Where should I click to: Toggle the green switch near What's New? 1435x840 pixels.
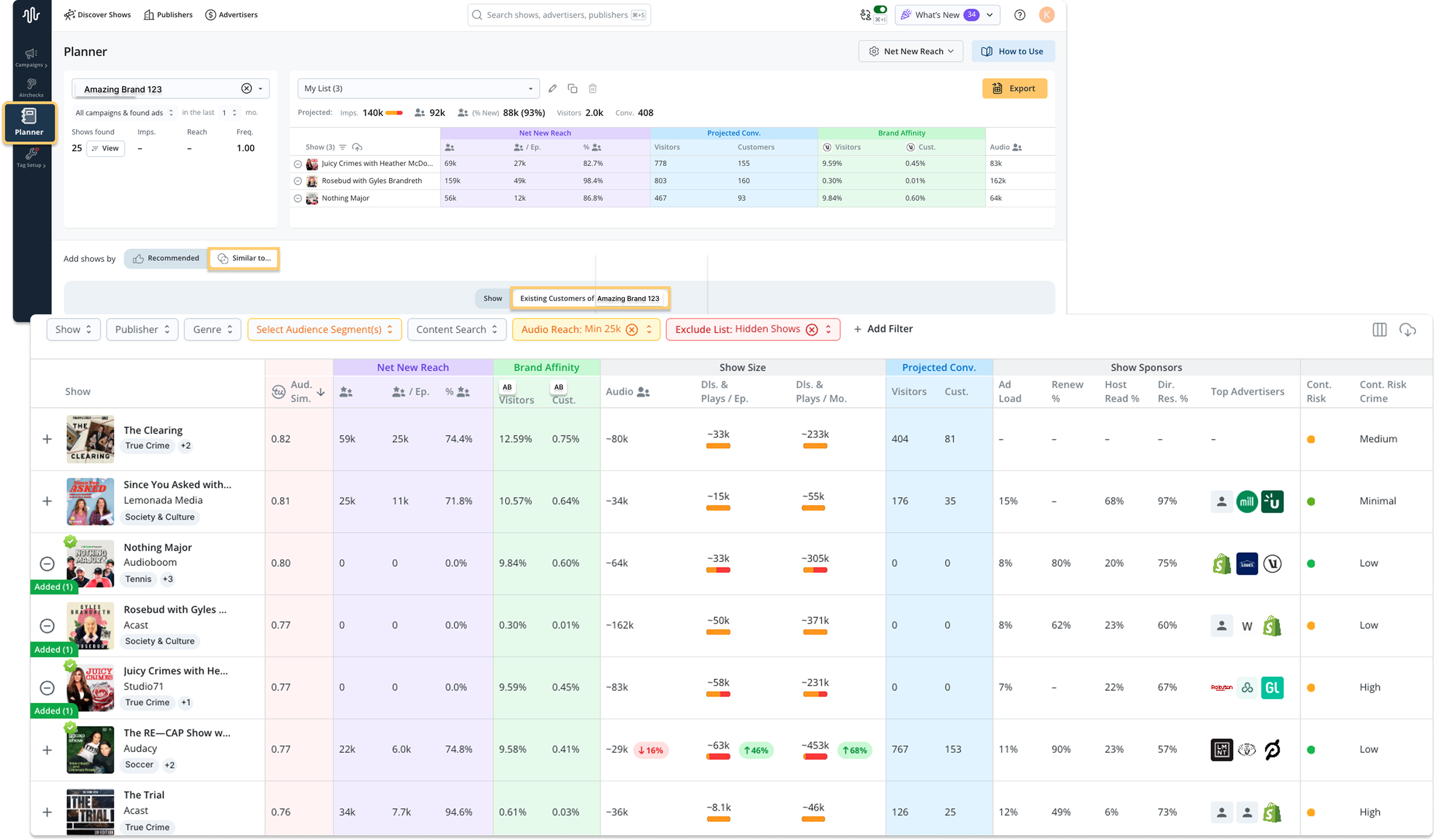coord(880,10)
